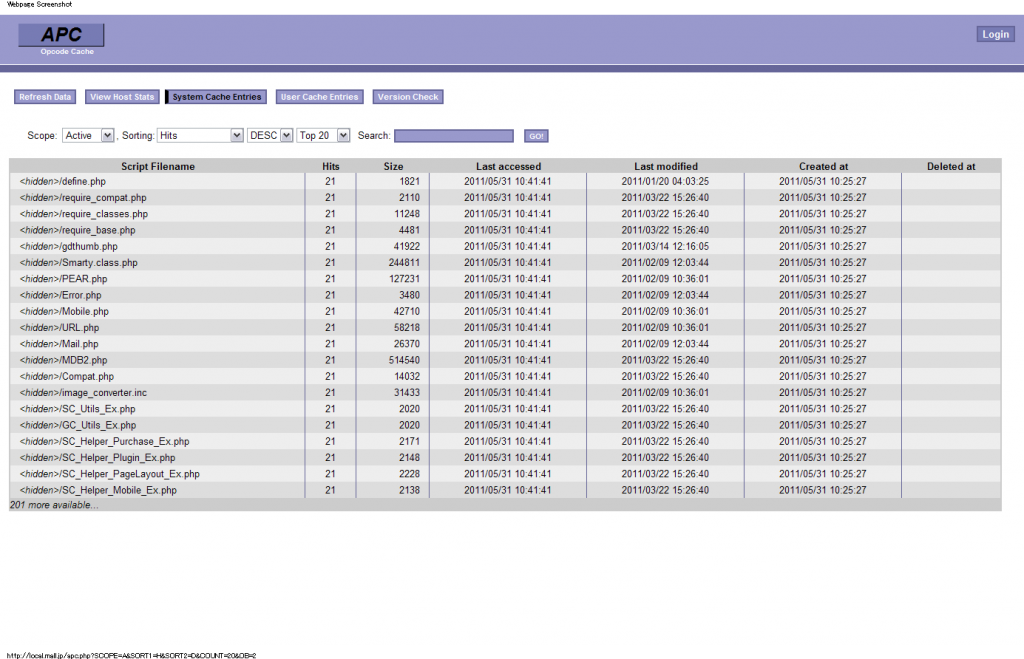
Task: Click size value 14032 for Compat.php
Action: point(406,377)
